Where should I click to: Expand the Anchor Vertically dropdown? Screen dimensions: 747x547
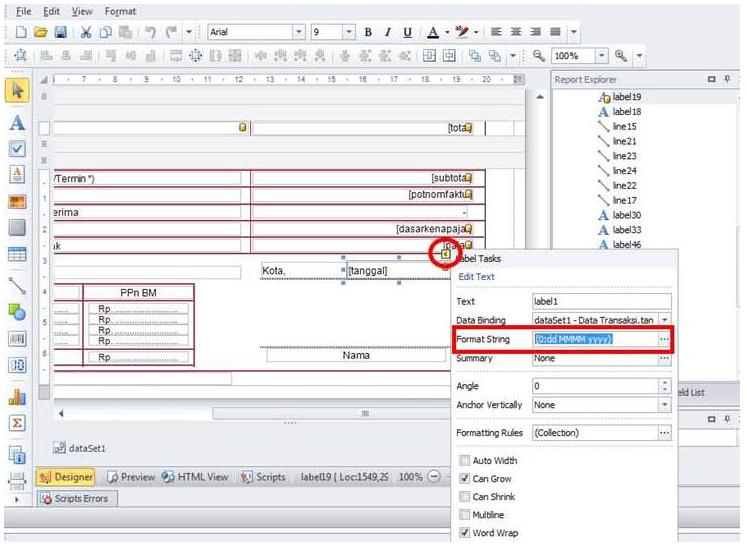tap(665, 405)
